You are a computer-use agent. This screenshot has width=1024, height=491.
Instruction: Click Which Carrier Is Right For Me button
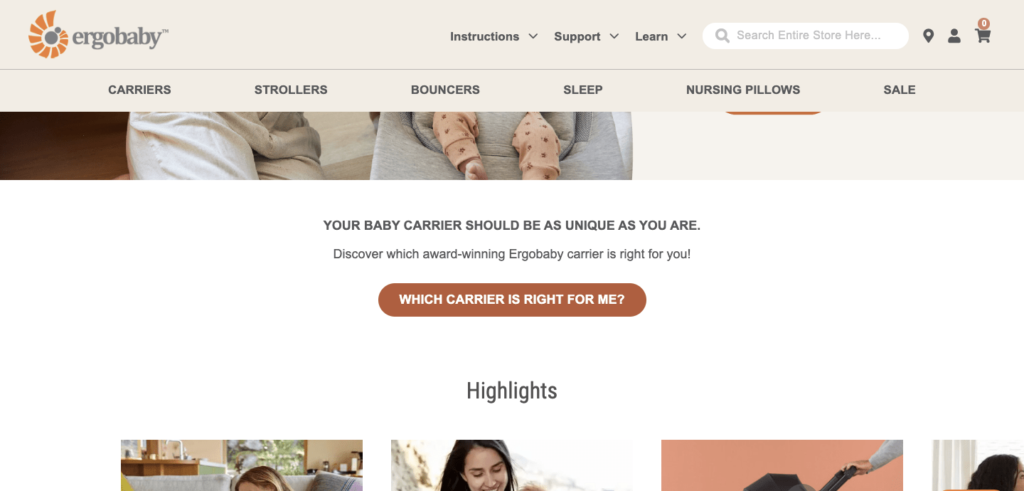click(512, 300)
